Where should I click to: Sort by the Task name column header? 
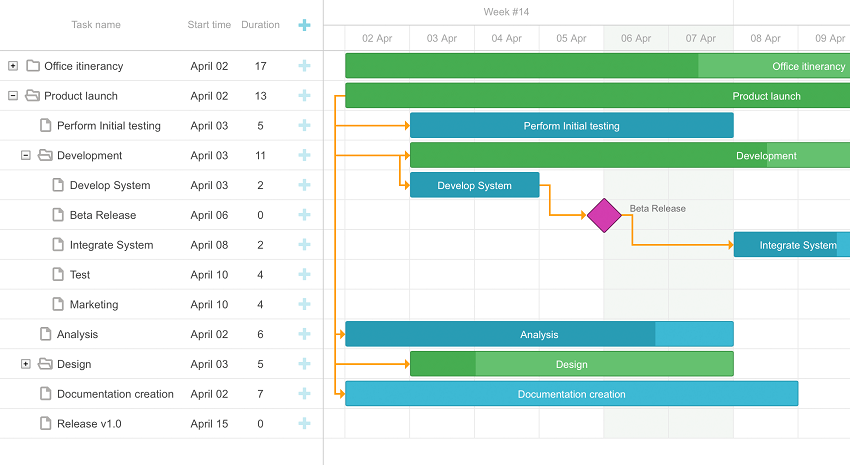click(x=96, y=25)
